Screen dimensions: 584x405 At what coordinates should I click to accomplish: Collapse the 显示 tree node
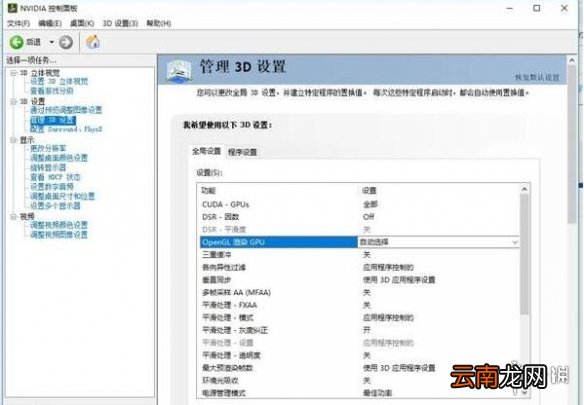[x=13, y=140]
